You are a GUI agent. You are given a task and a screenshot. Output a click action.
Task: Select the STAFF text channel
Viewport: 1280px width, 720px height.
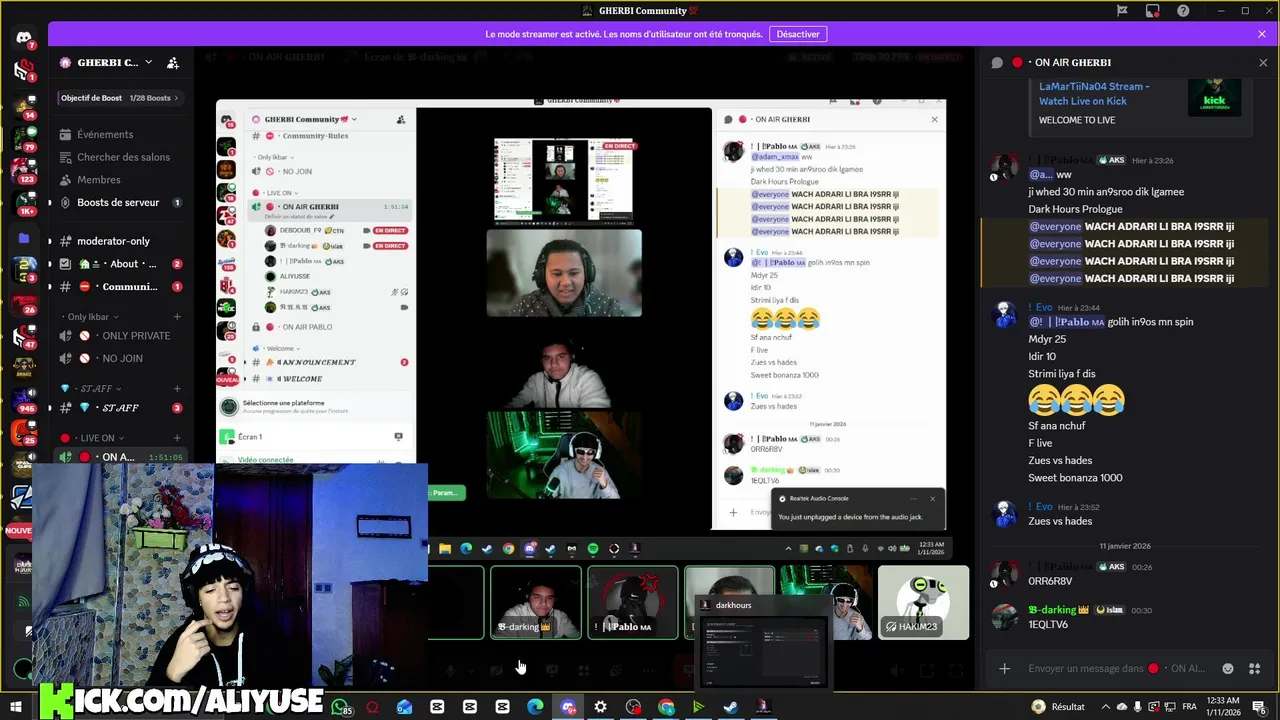[x=121, y=408]
